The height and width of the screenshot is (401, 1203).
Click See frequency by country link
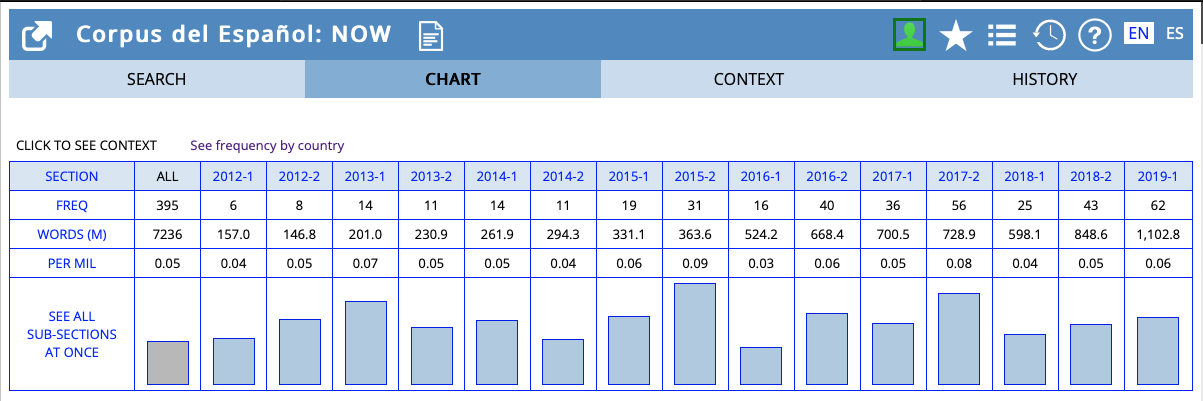pyautogui.click(x=267, y=146)
